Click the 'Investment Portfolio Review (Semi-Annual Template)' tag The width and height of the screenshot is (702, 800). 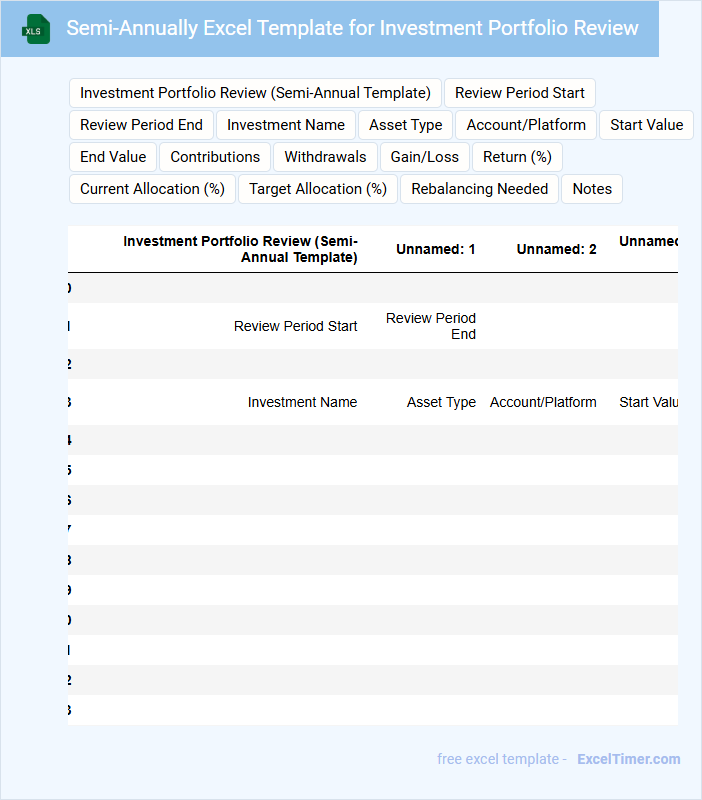(255, 93)
